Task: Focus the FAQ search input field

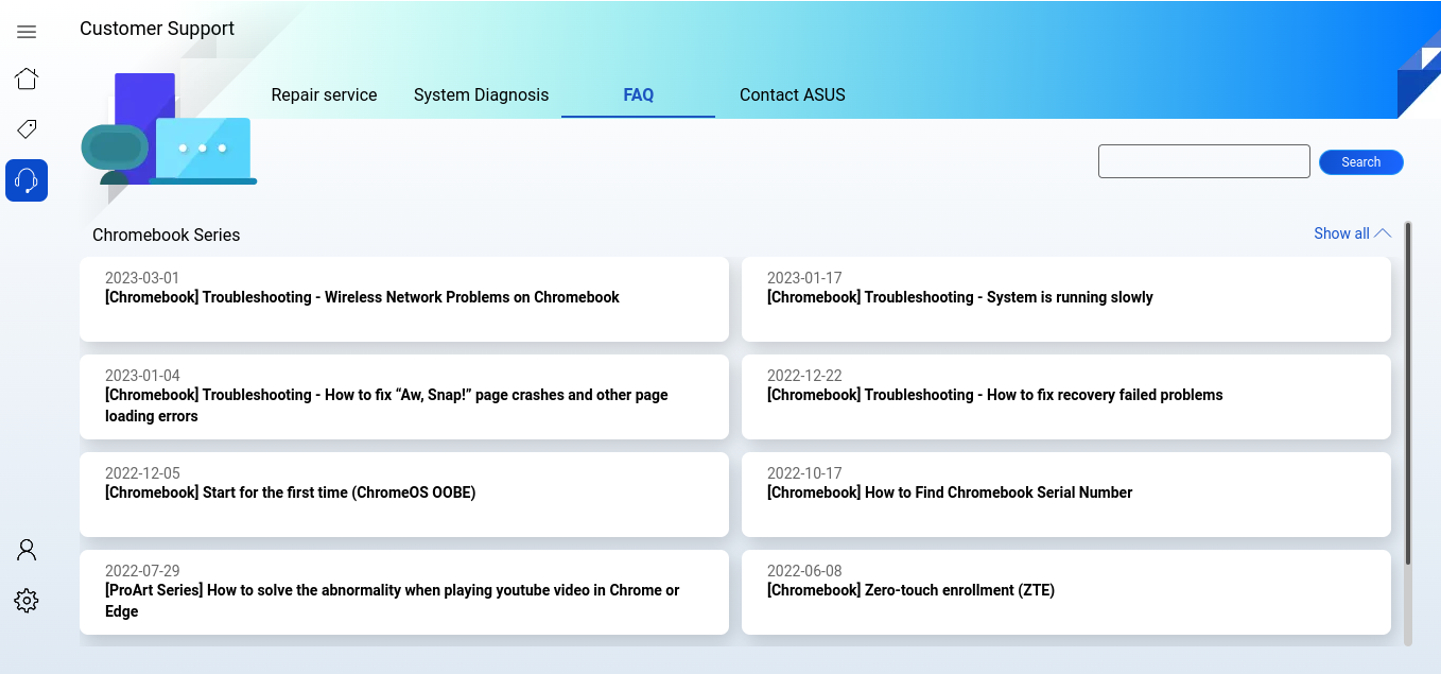Action: (x=1204, y=161)
